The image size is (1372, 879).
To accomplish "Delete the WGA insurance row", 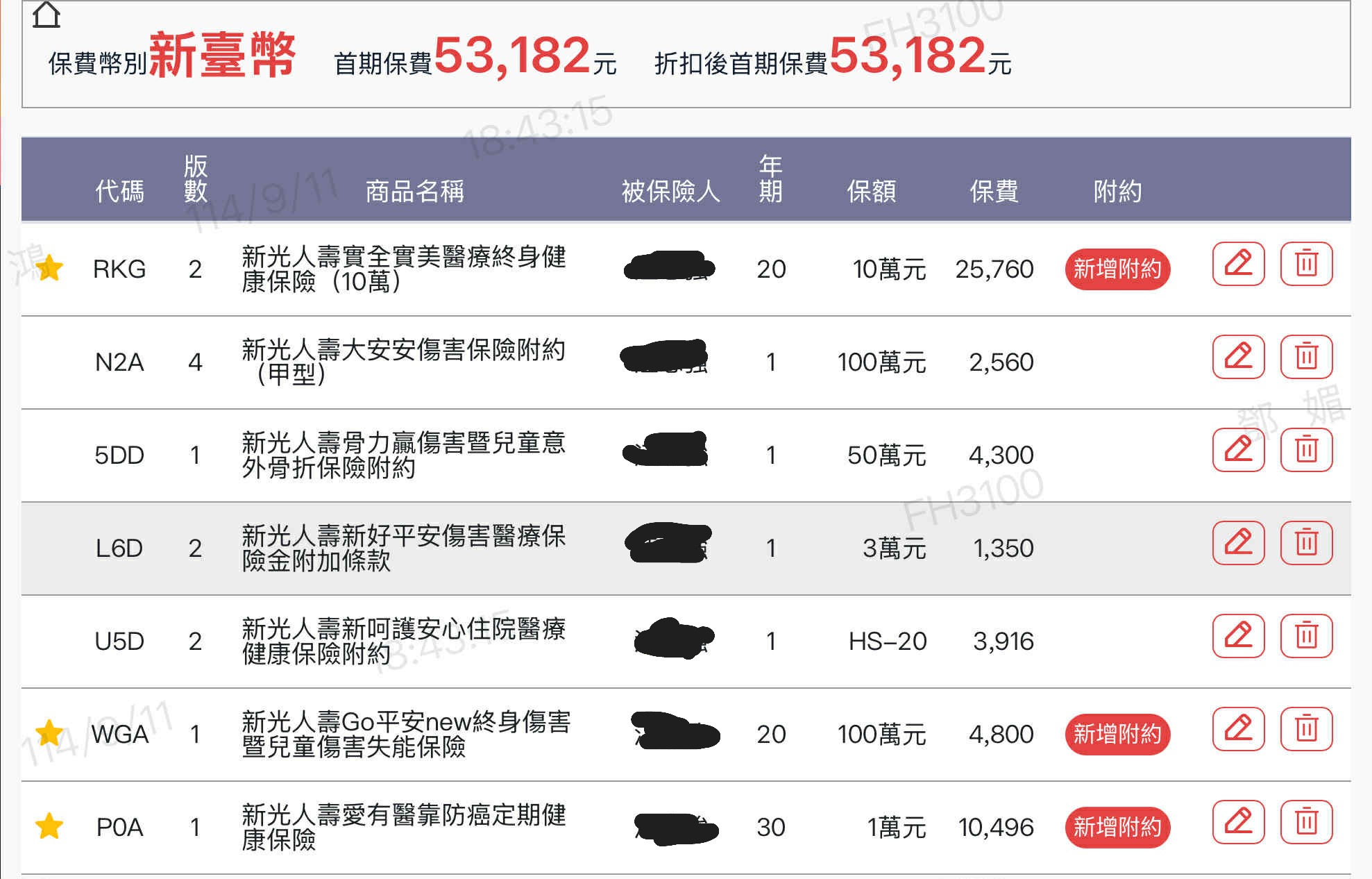I will tap(1306, 729).
